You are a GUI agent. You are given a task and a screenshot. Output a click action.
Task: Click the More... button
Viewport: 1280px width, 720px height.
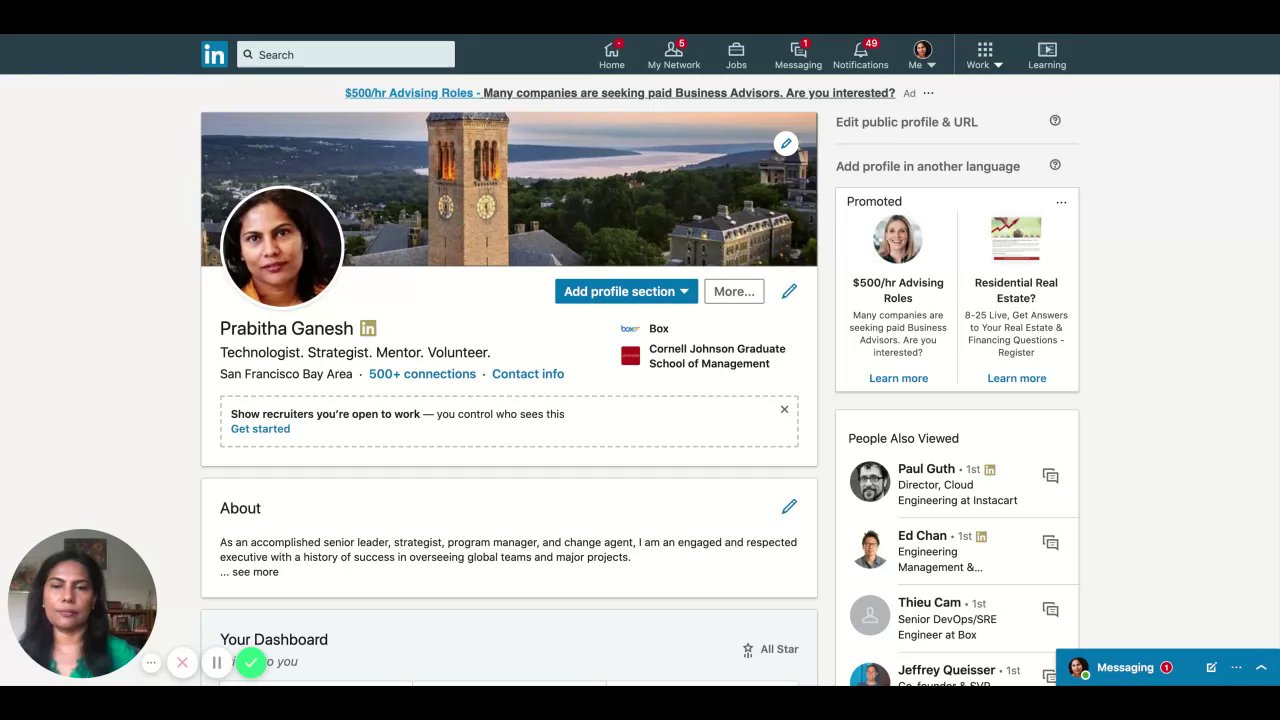[x=734, y=291]
